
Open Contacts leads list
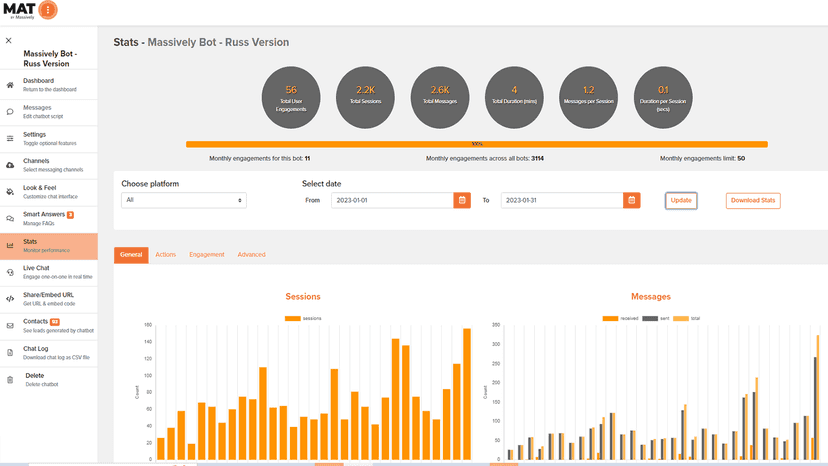coord(49,325)
